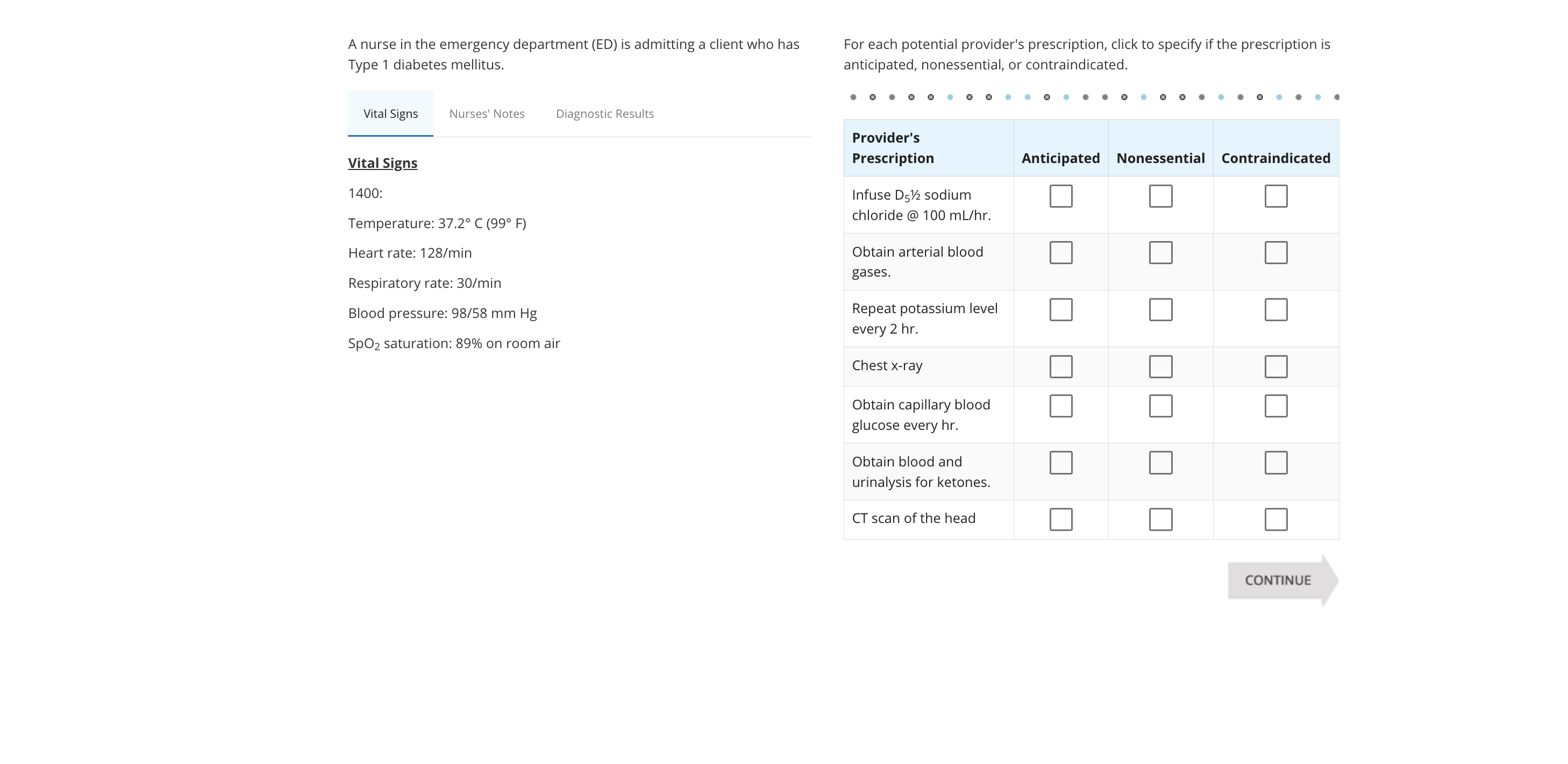Select the Vital Signs tab
1568x764 pixels.
pyautogui.click(x=390, y=114)
